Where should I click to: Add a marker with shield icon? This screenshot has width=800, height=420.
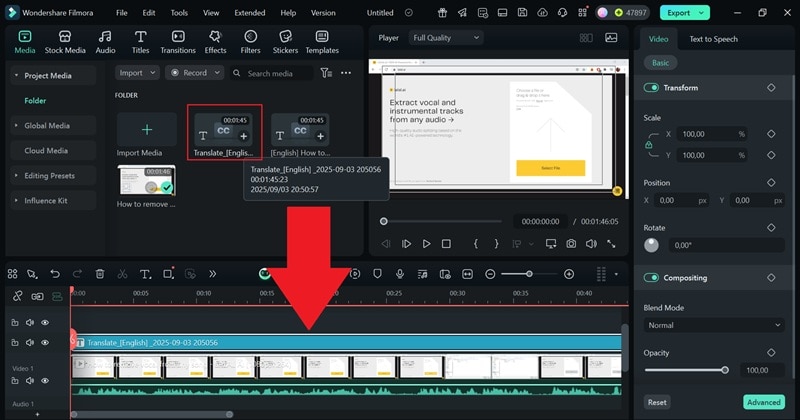(377, 274)
